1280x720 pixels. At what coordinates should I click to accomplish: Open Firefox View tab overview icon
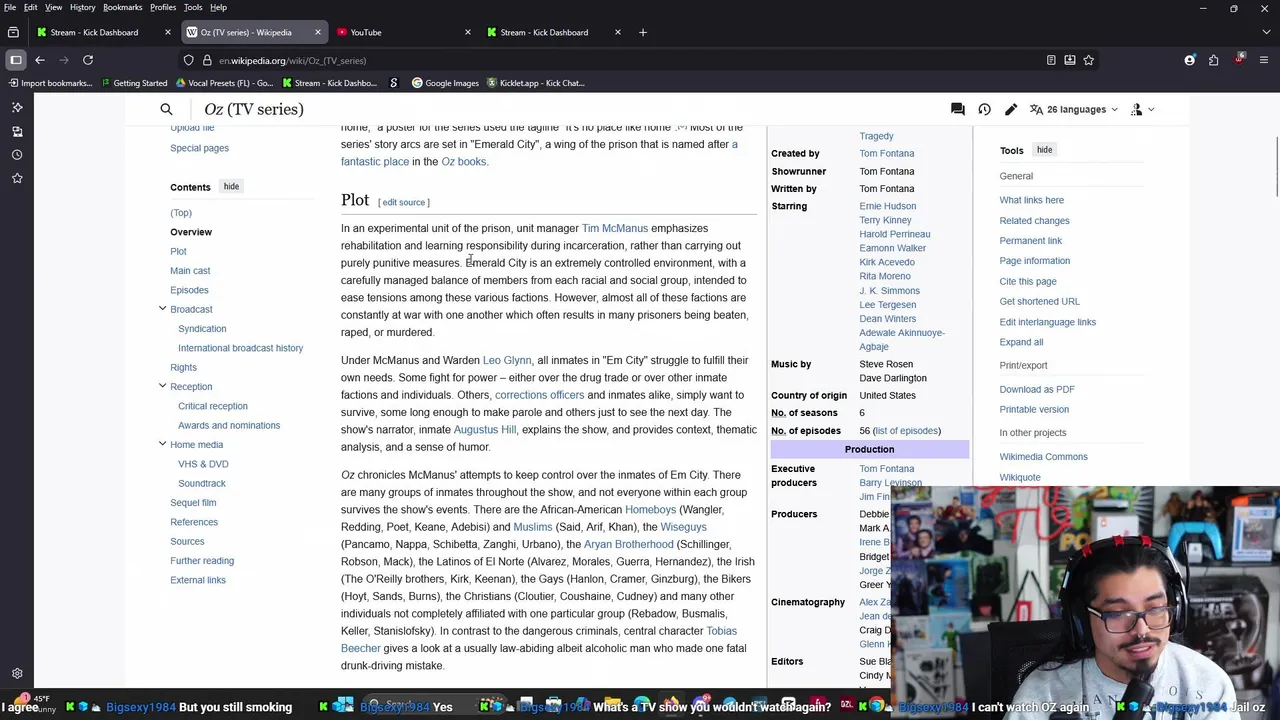(x=13, y=32)
